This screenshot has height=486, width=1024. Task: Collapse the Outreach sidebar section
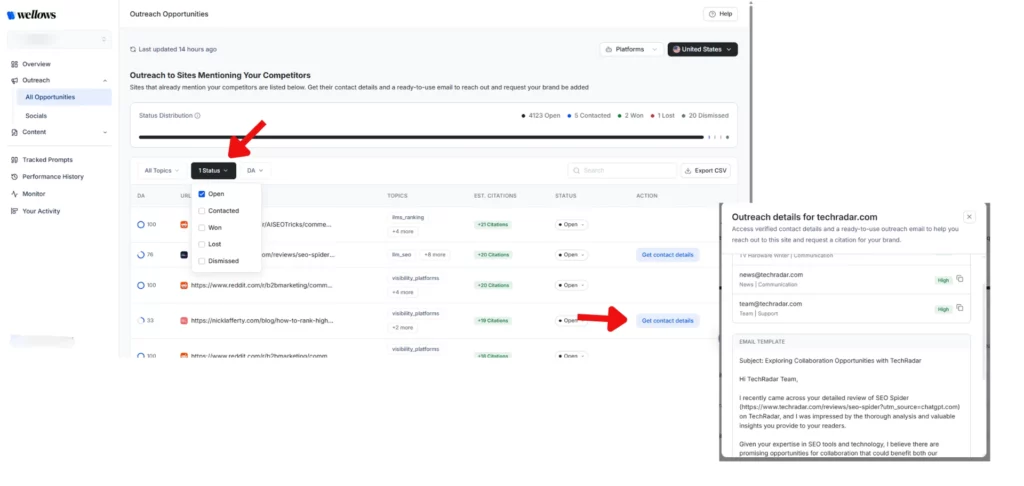pos(105,80)
